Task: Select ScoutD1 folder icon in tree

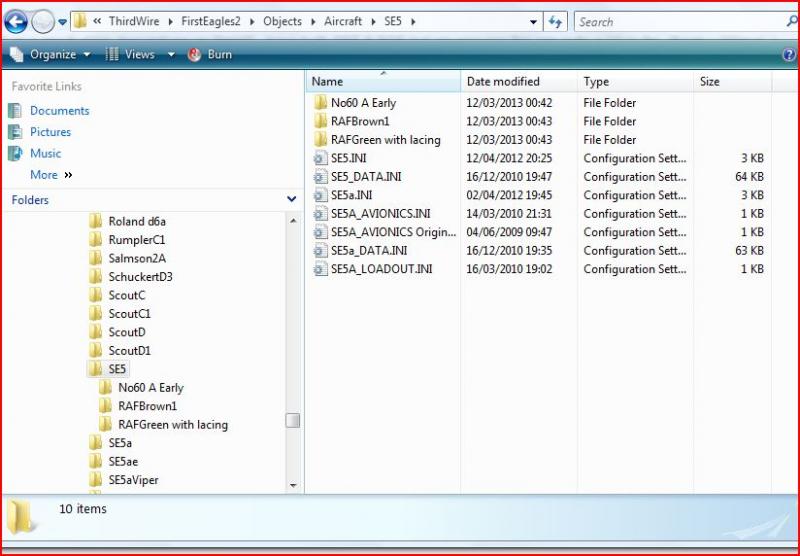Action: [x=95, y=350]
